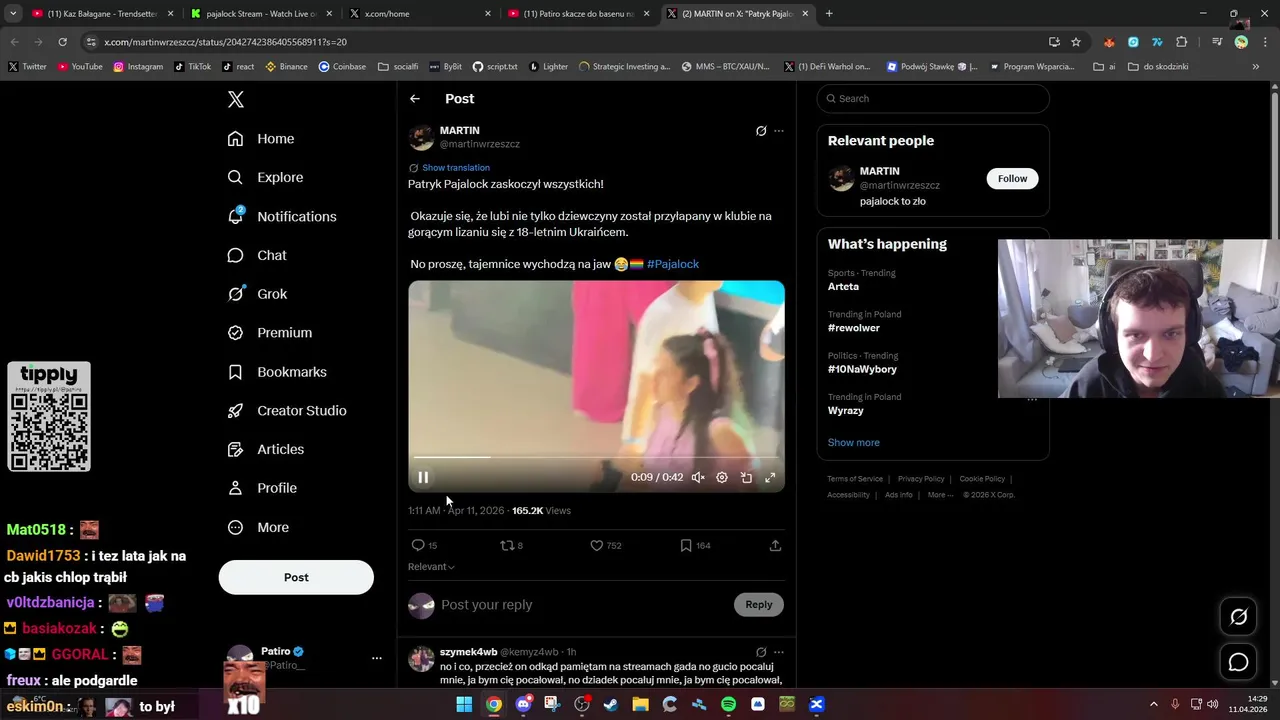
Task: Show hidden system tray icons
Action: [x=1155, y=704]
